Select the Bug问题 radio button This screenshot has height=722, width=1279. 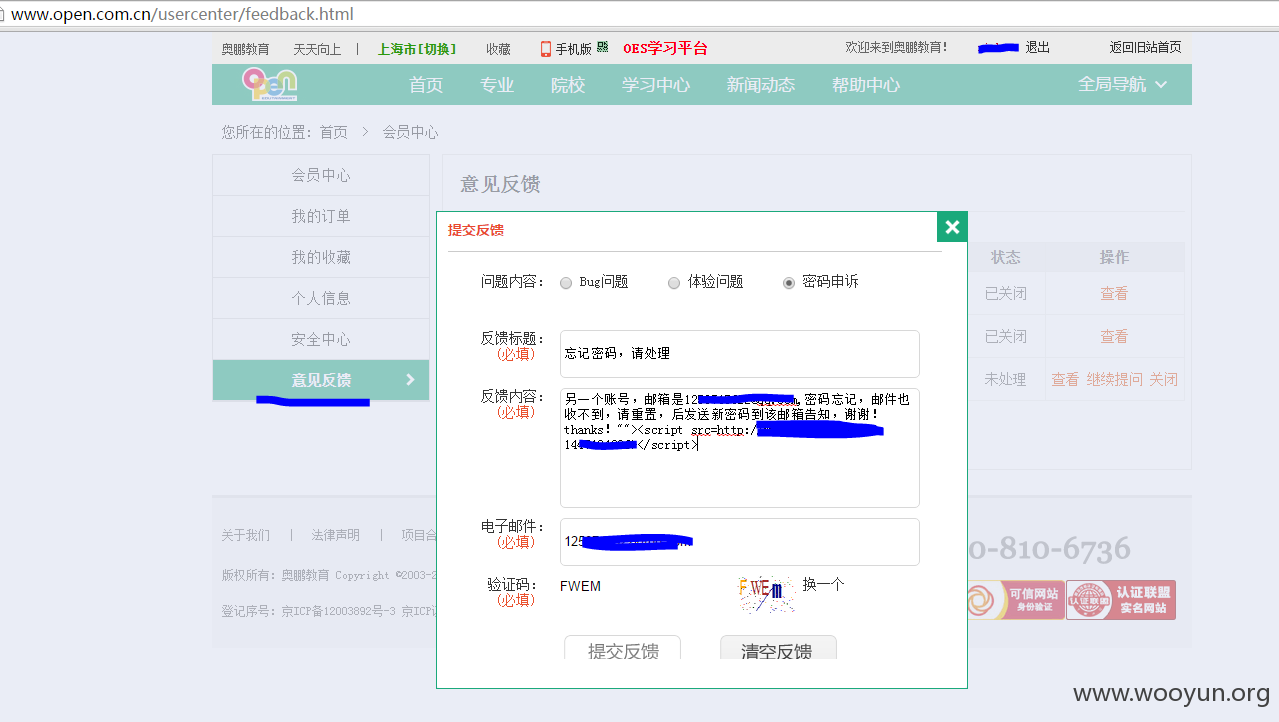point(566,283)
